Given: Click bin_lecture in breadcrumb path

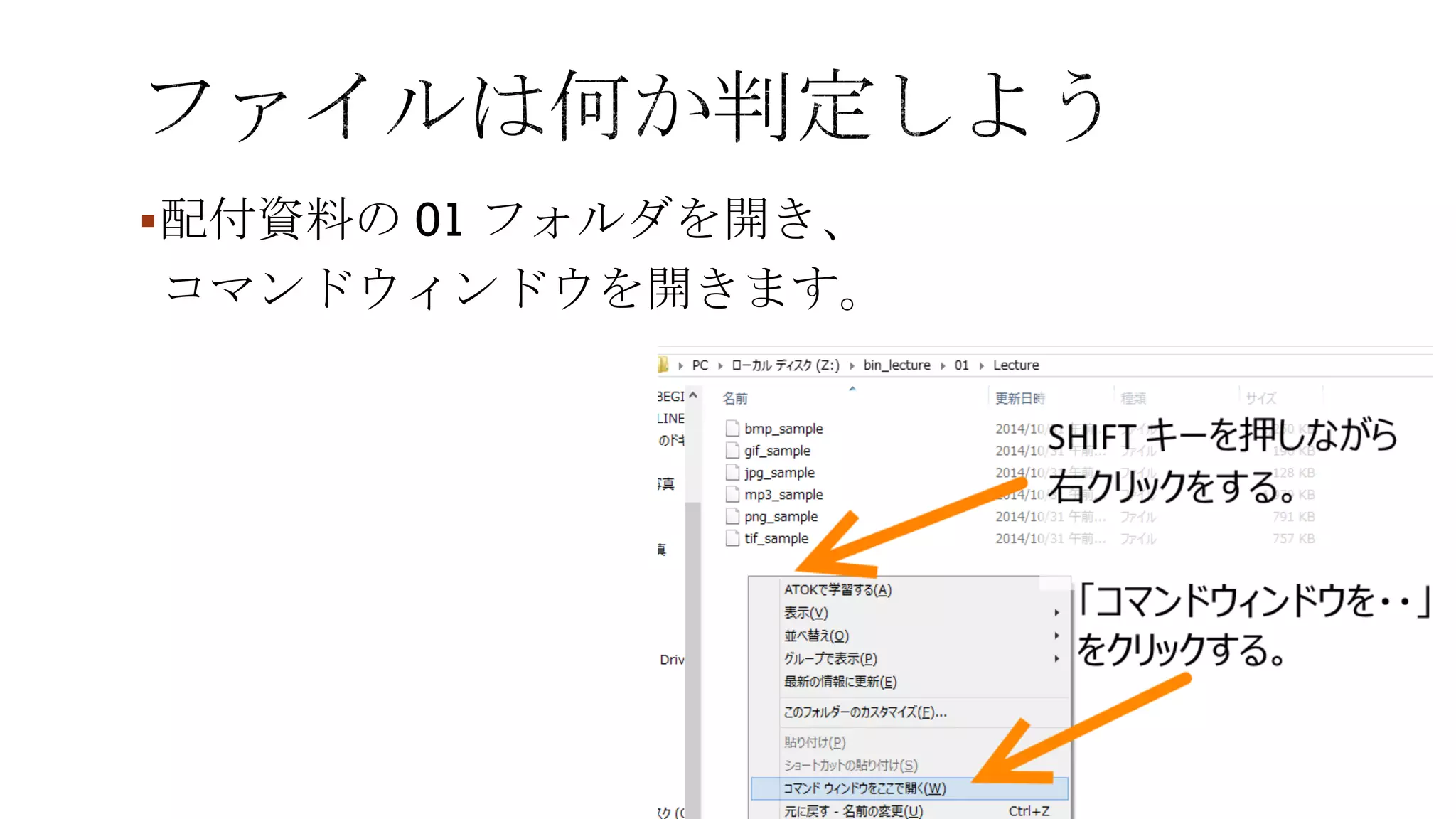Looking at the screenshot, I should coord(896,365).
